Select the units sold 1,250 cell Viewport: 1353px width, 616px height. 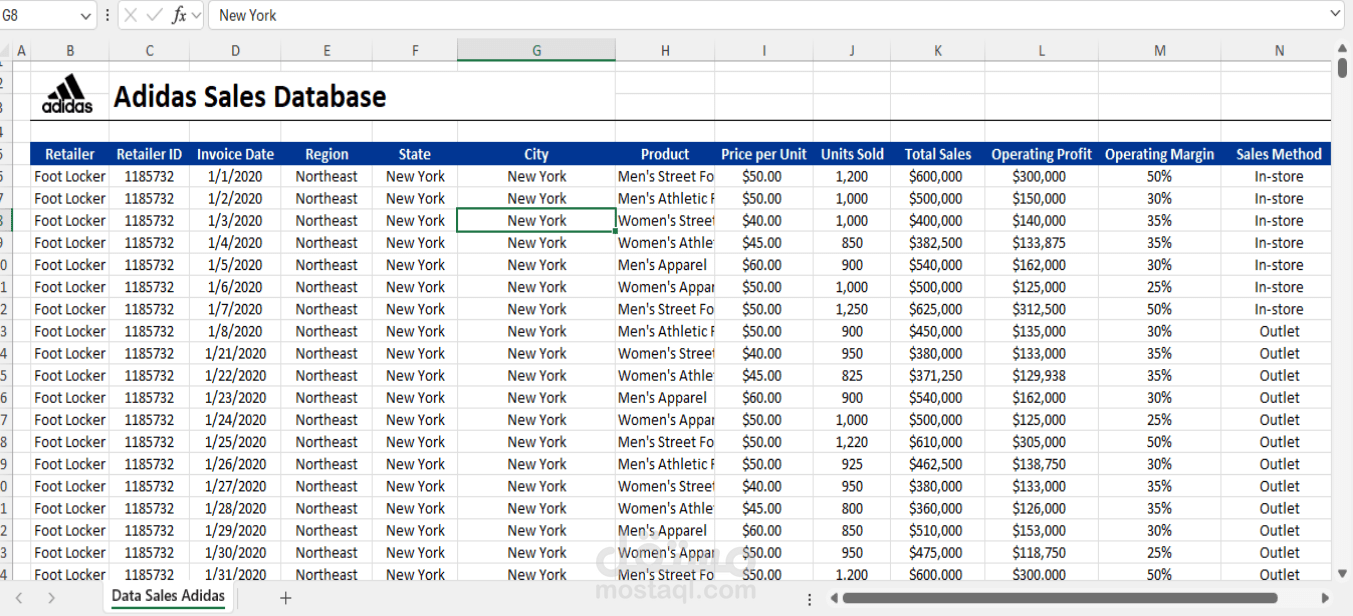pos(852,309)
